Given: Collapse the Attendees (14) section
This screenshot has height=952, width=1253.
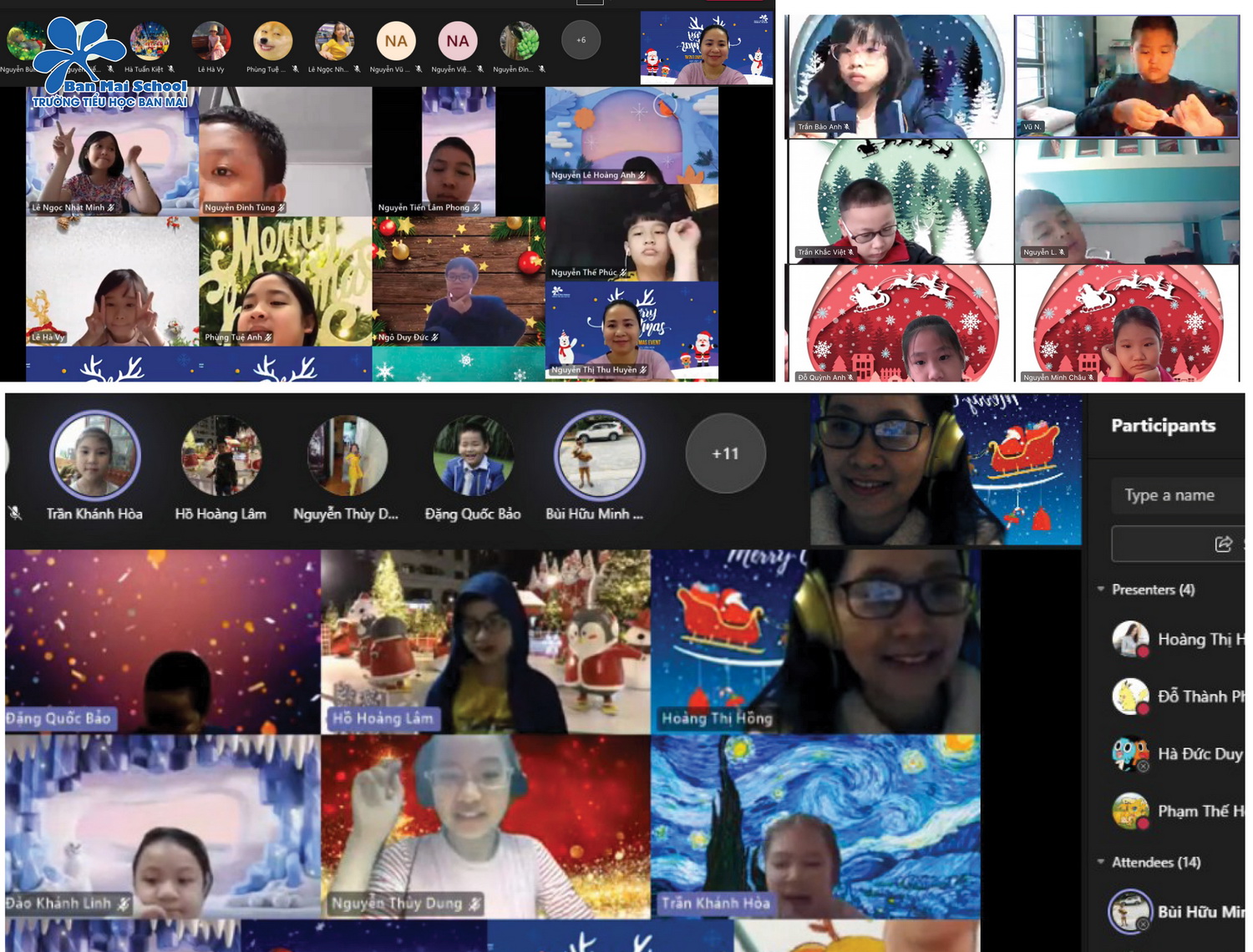Looking at the screenshot, I should point(1101,862).
